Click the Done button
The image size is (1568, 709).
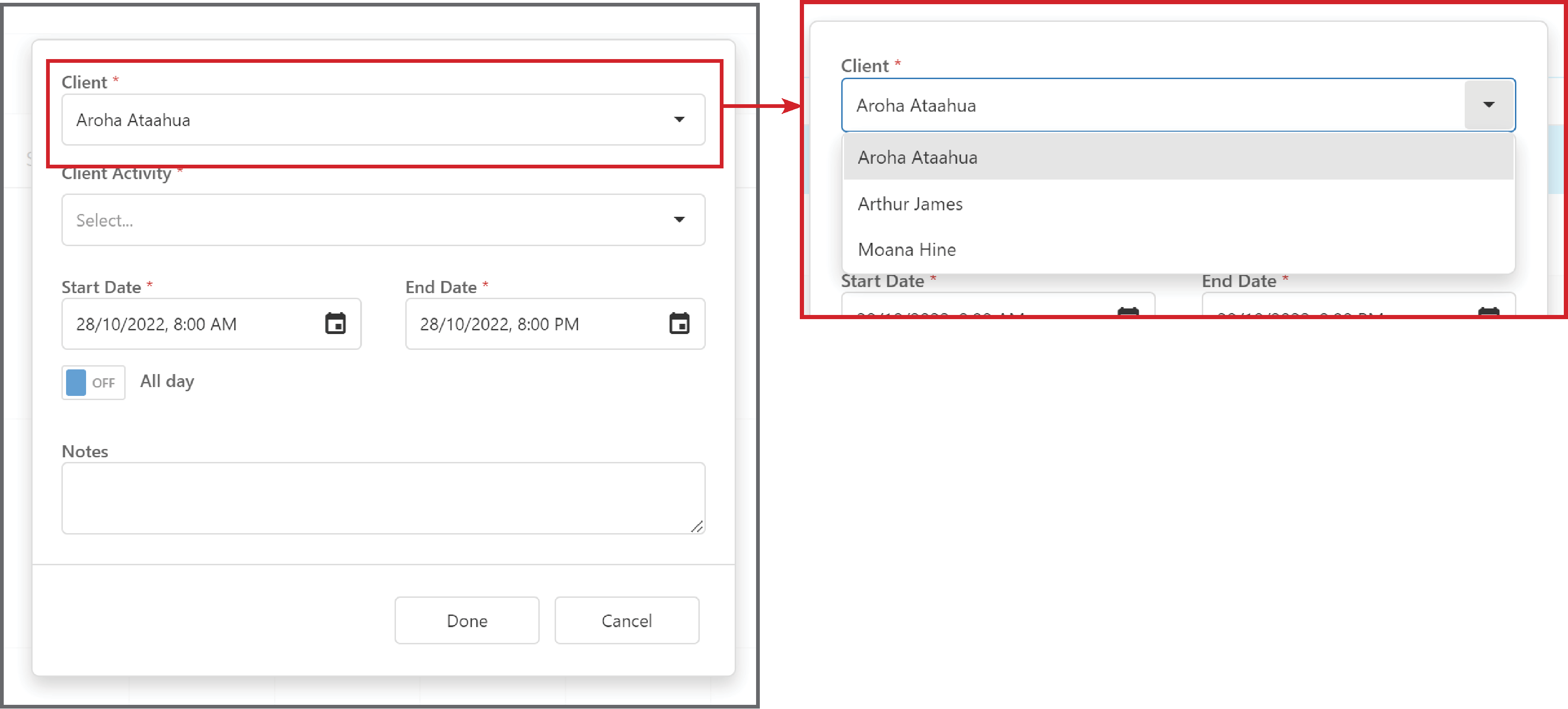tap(467, 620)
